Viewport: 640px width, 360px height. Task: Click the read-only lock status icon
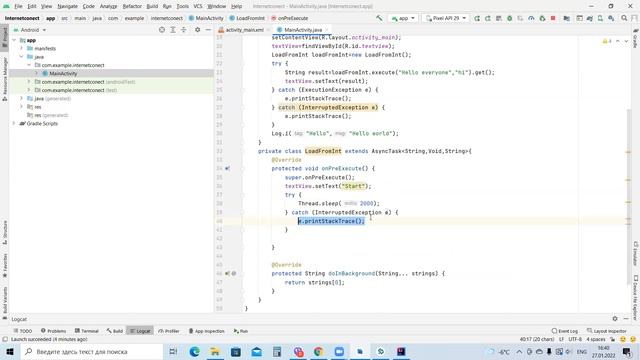click(612, 339)
